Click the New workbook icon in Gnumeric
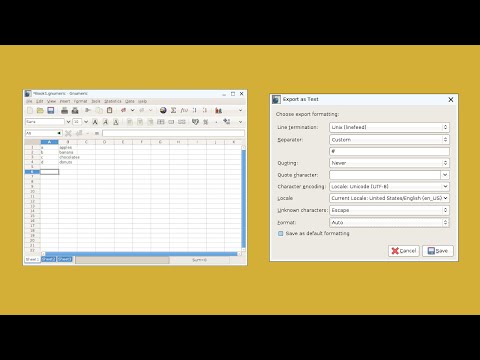Image resolution: width=480 pixels, height=360 pixels. click(30, 110)
